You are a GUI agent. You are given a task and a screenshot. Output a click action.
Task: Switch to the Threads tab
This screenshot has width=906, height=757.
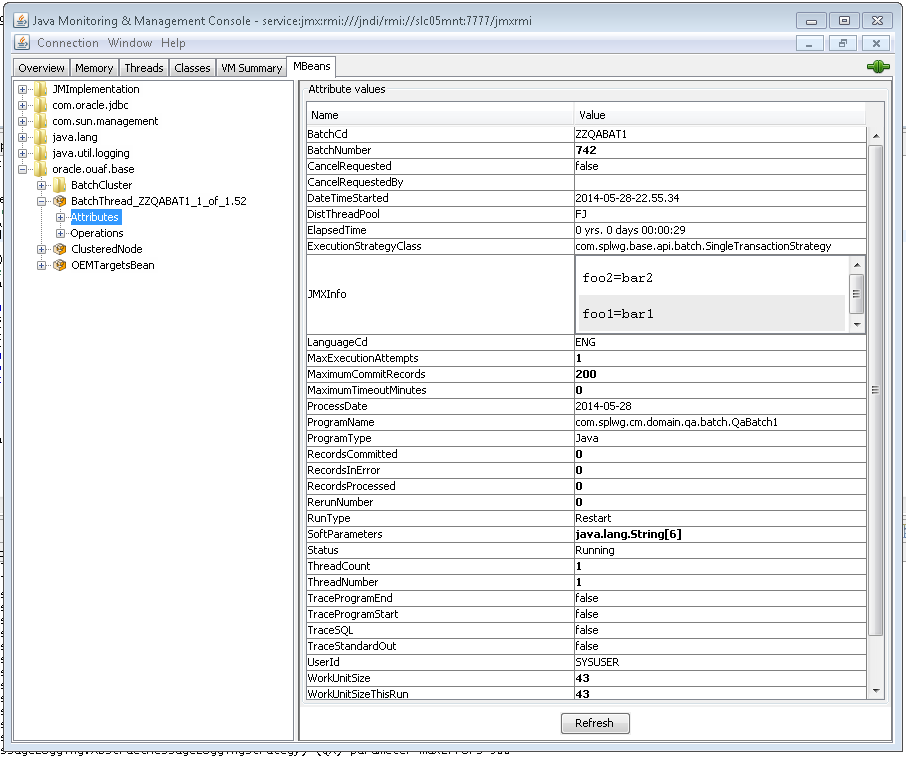pyautogui.click(x=144, y=68)
